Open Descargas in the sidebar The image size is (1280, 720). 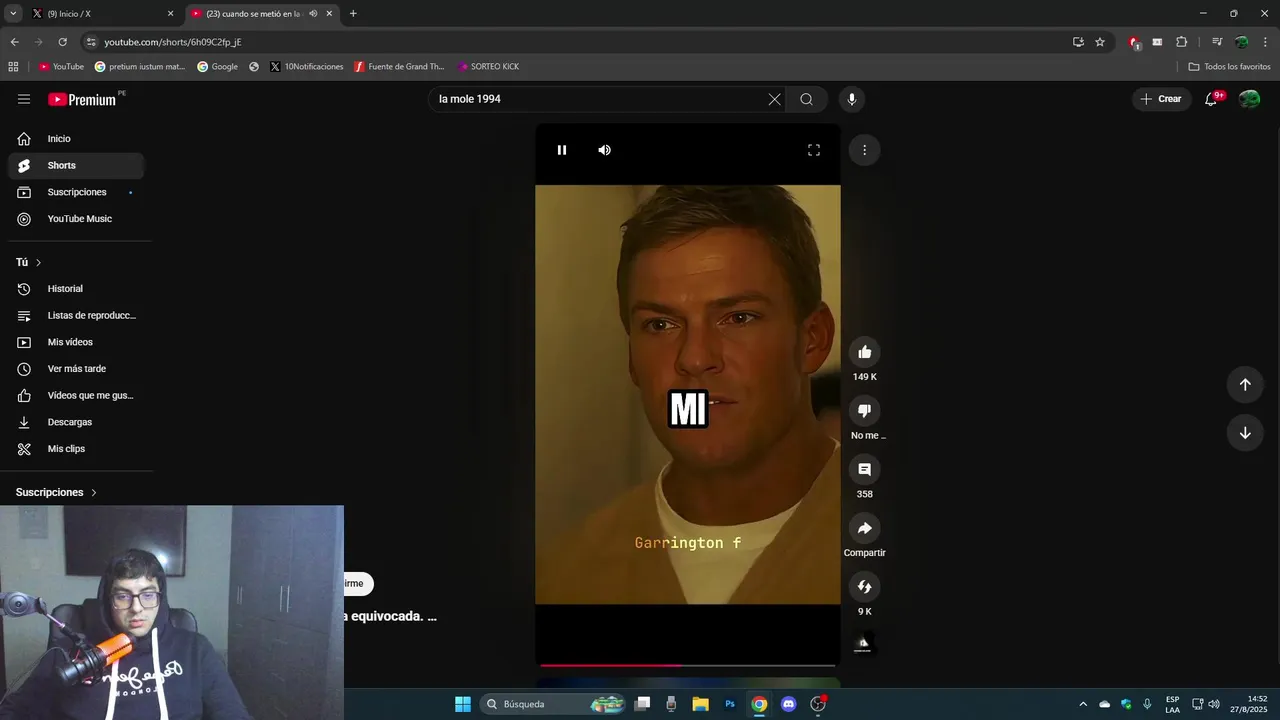coord(76,422)
